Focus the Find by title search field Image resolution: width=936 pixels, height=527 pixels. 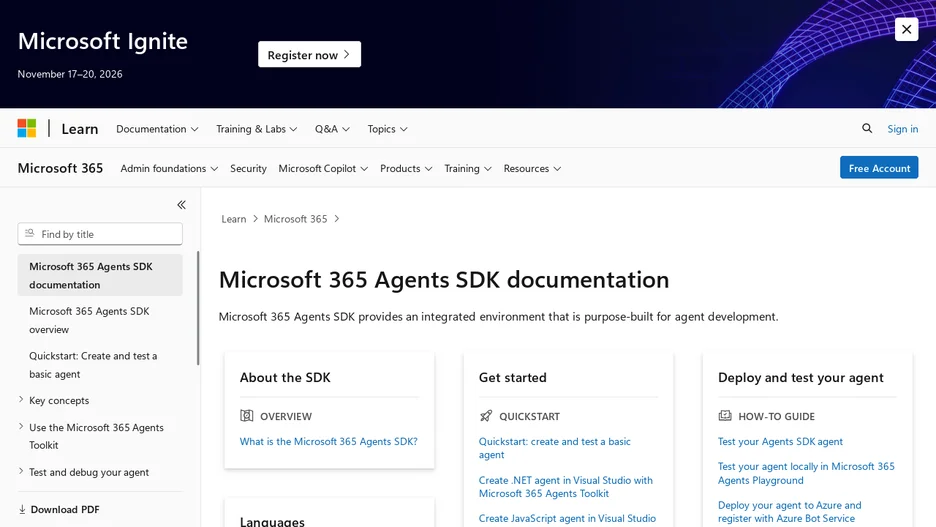pyautogui.click(x=100, y=234)
